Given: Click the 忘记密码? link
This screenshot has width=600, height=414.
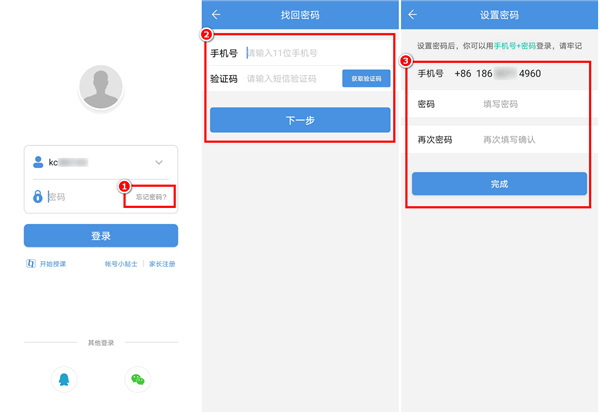Looking at the screenshot, I should coord(152,197).
